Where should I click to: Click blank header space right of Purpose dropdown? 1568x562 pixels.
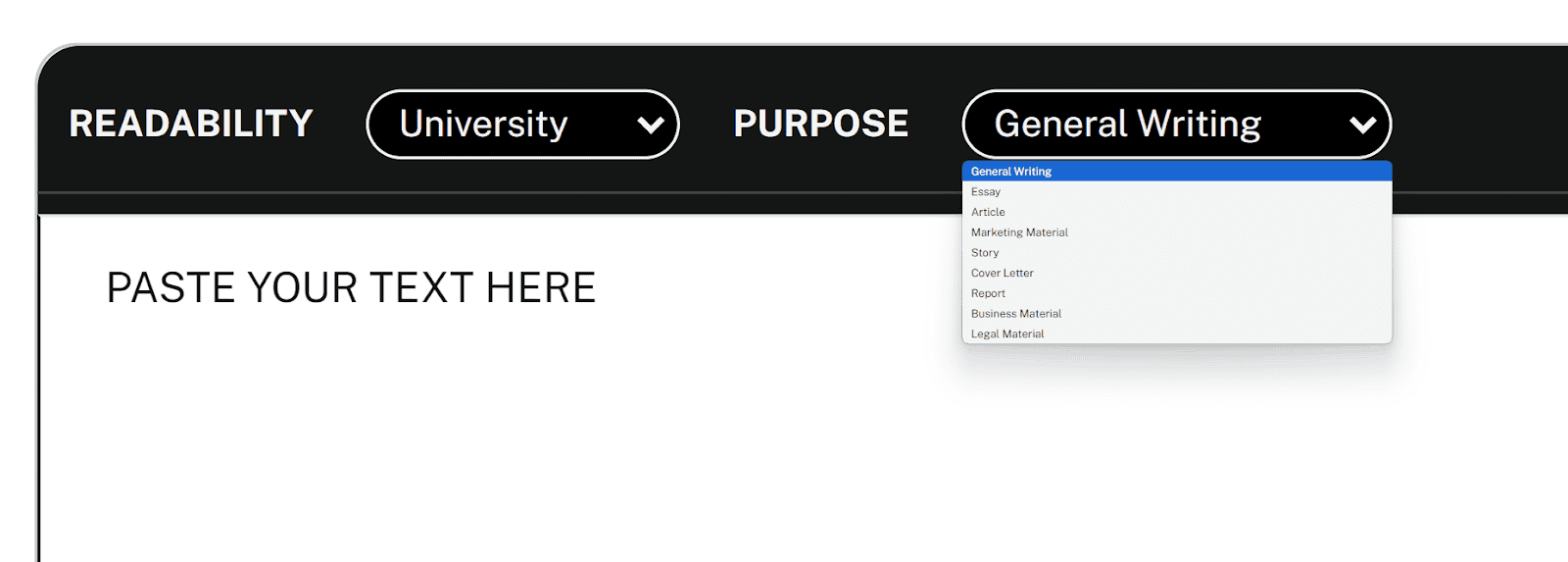pyautogui.click(x=1480, y=125)
